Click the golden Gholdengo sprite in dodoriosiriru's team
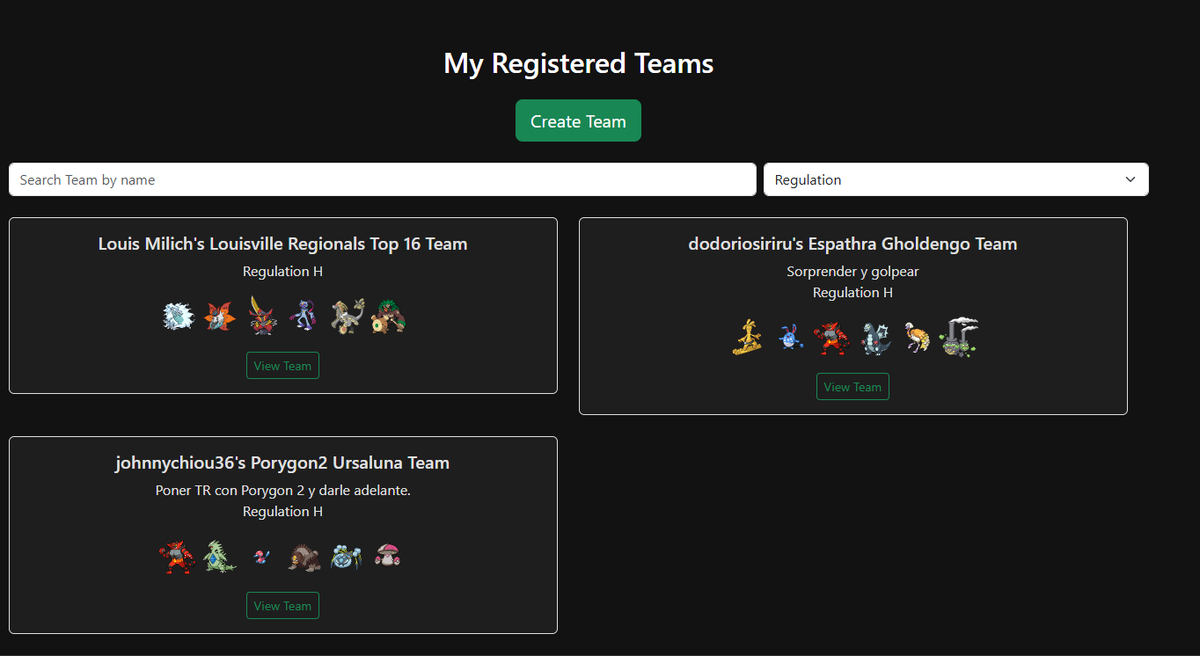The image size is (1200, 656). point(747,338)
